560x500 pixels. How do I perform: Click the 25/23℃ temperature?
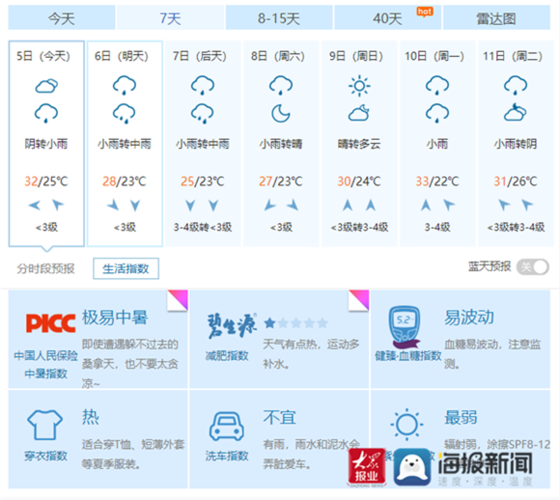[202, 181]
